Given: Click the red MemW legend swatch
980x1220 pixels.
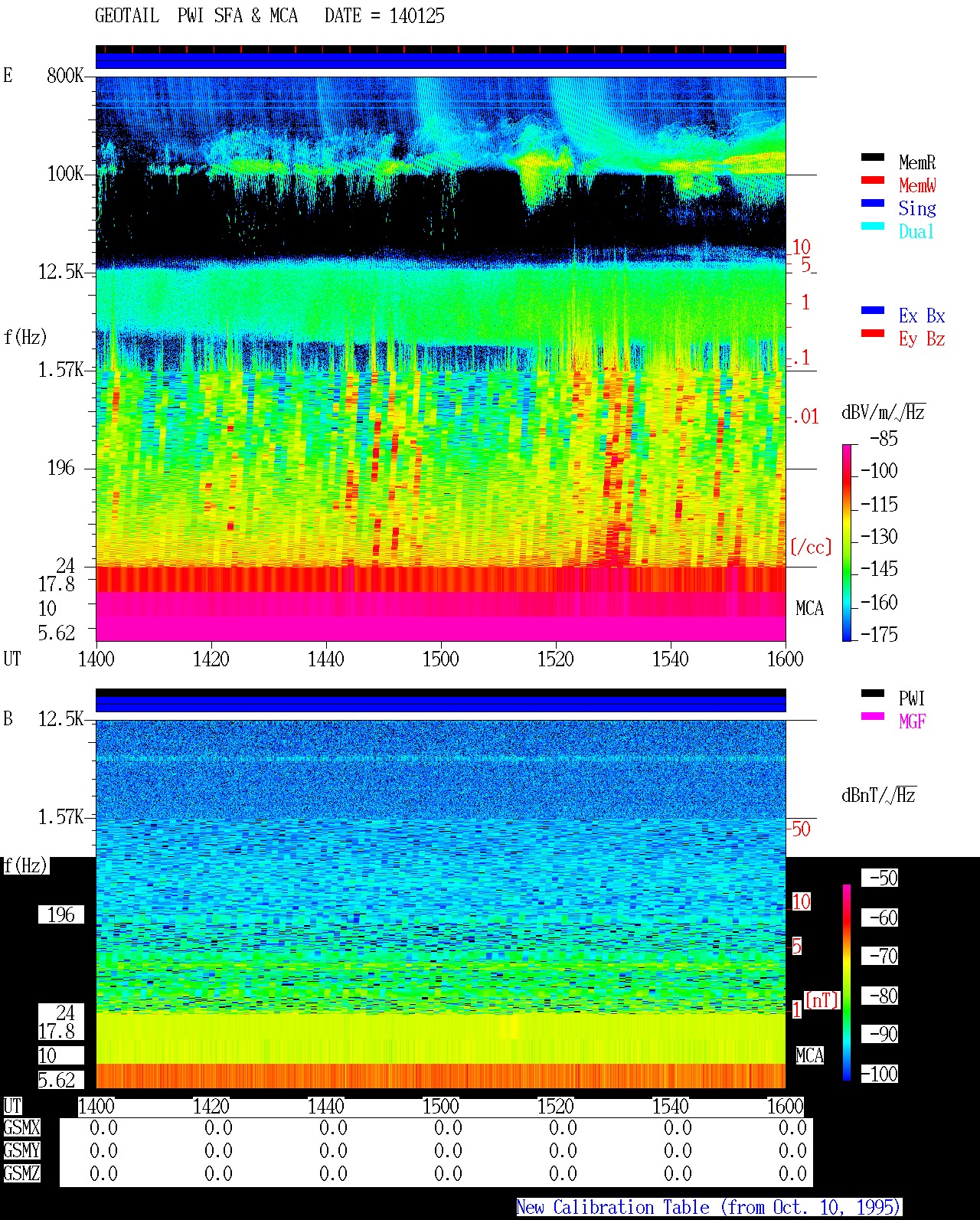Looking at the screenshot, I should [873, 180].
